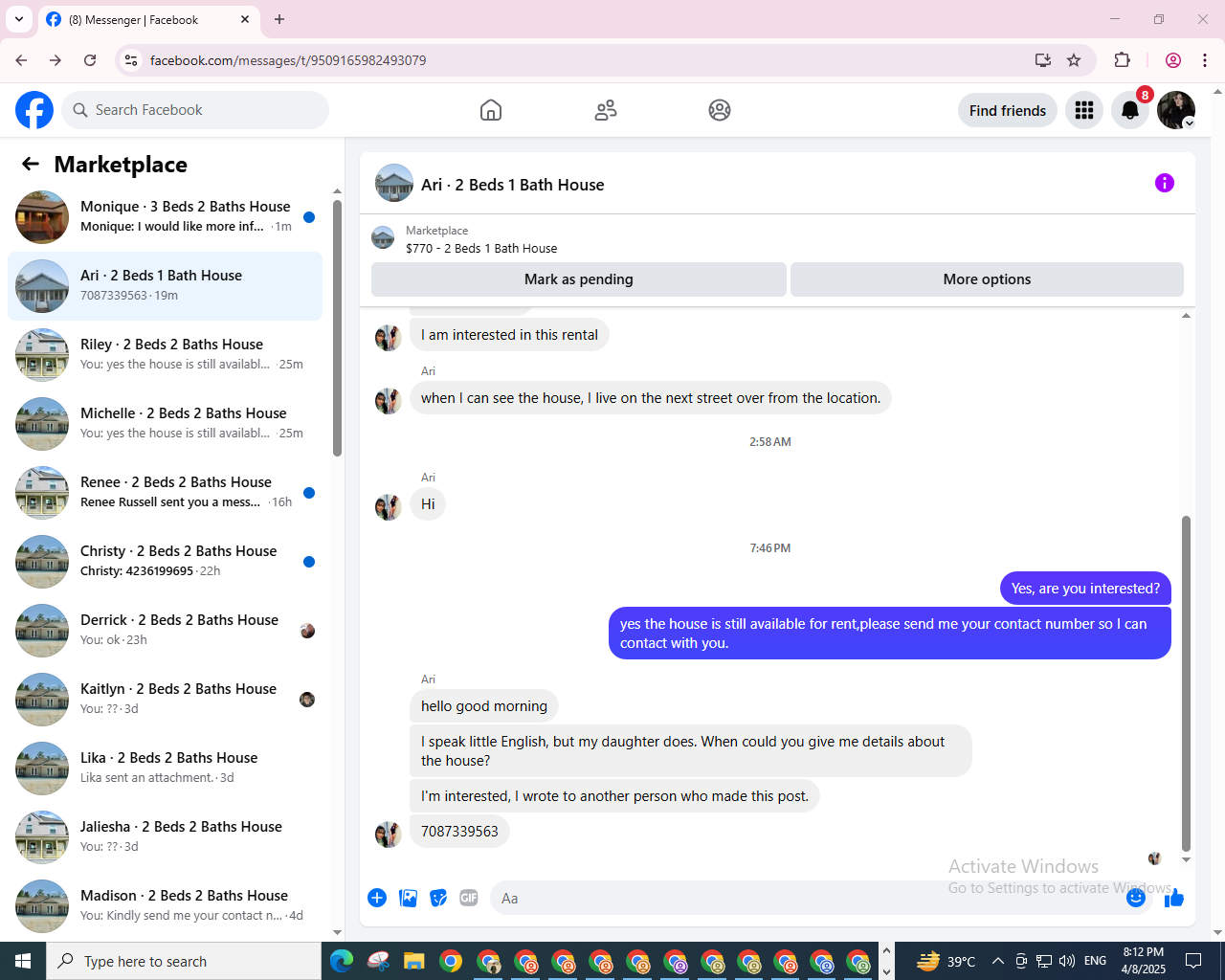
Task: Open the browser Extensions puzzle icon
Action: pyautogui.click(x=1123, y=60)
